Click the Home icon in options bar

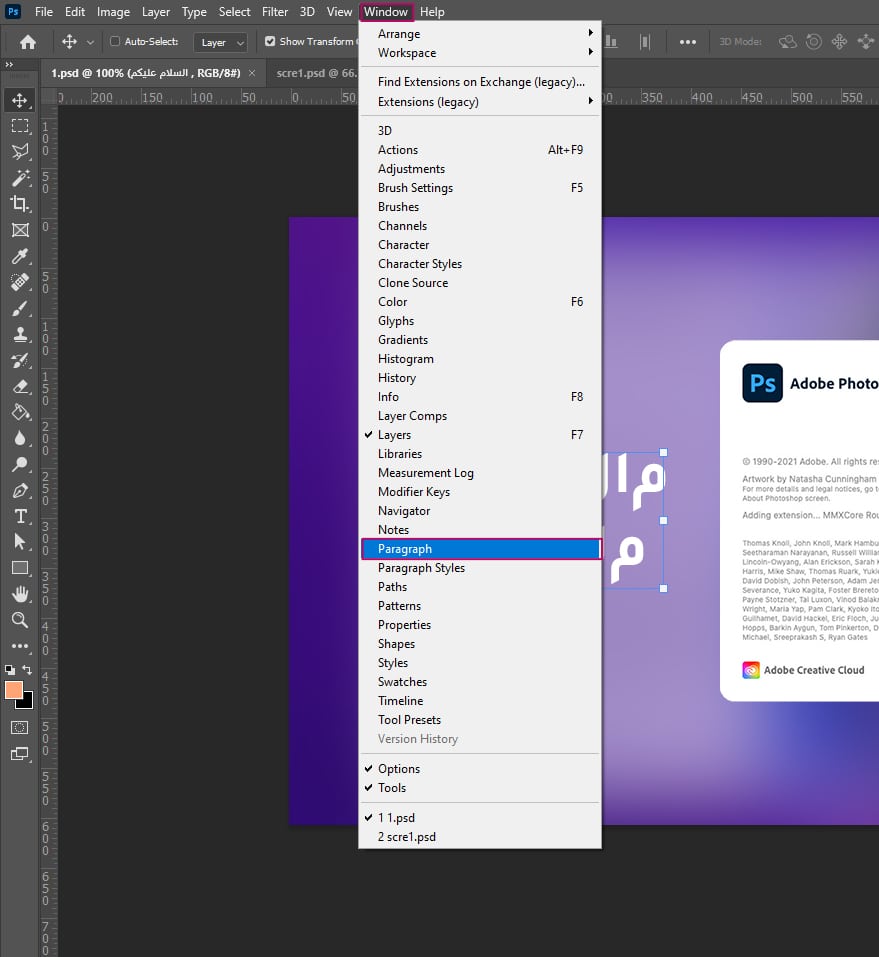point(27,42)
